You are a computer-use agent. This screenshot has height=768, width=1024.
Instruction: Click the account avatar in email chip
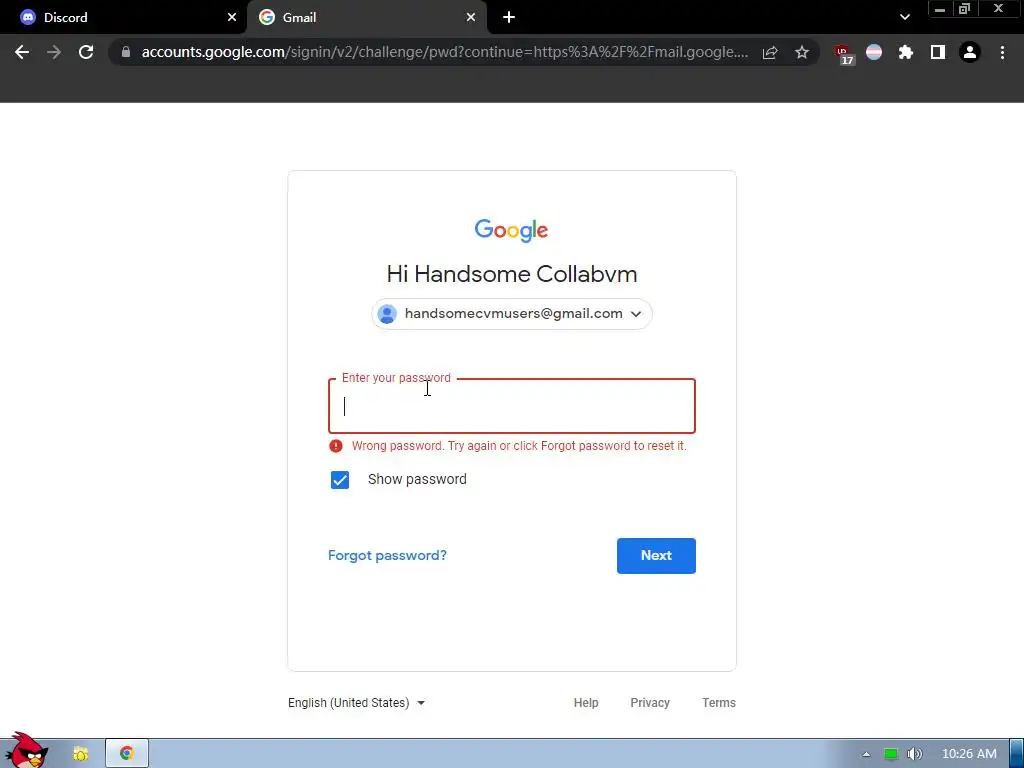coord(387,314)
